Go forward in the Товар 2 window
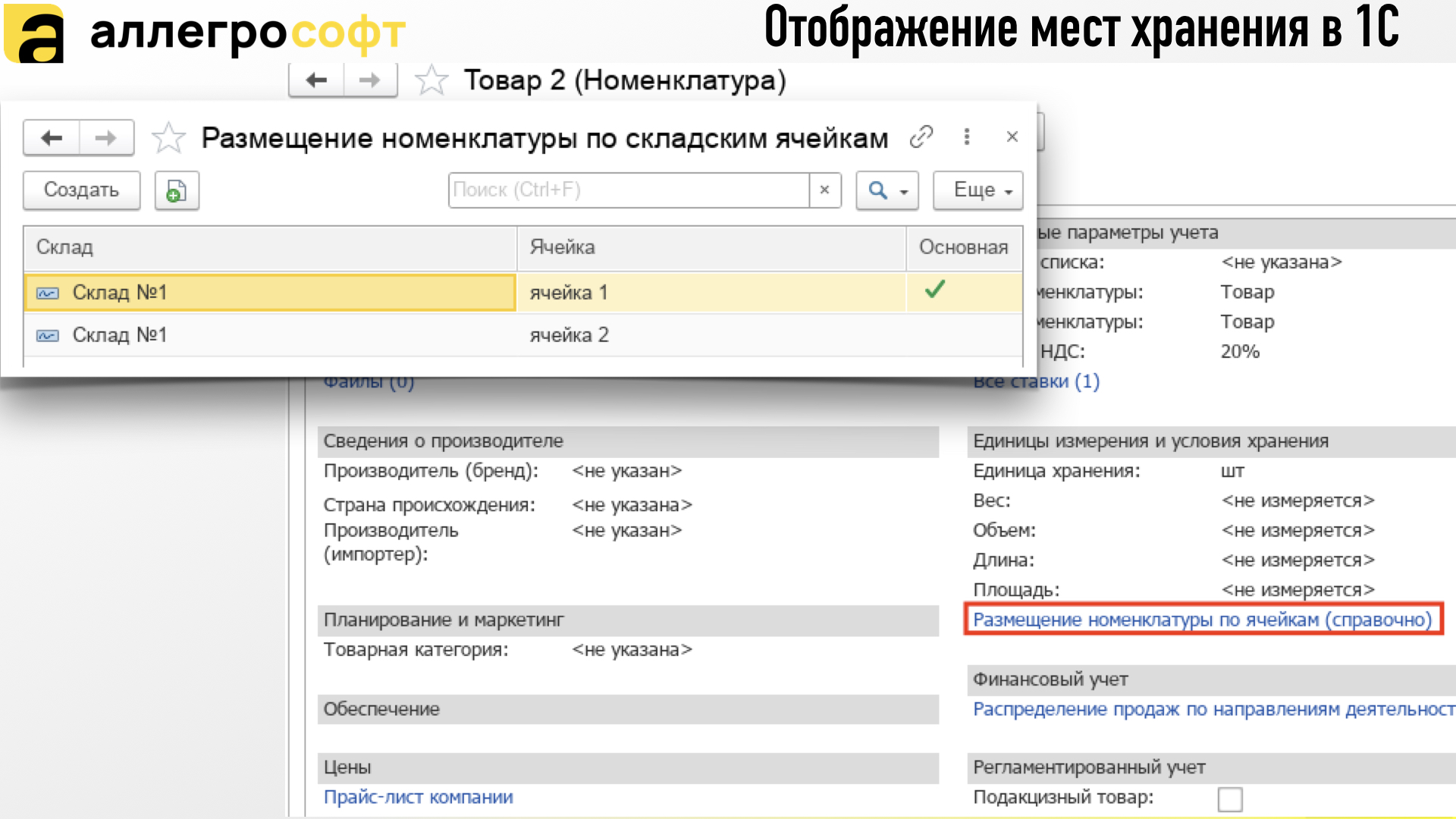The height and width of the screenshot is (819, 1456). 370,80
